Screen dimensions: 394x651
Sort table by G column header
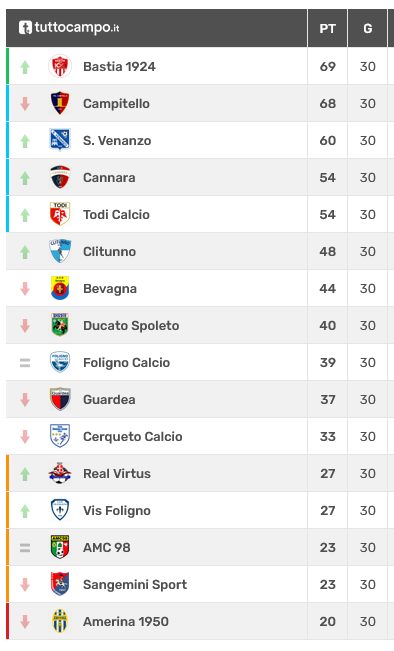click(x=367, y=28)
